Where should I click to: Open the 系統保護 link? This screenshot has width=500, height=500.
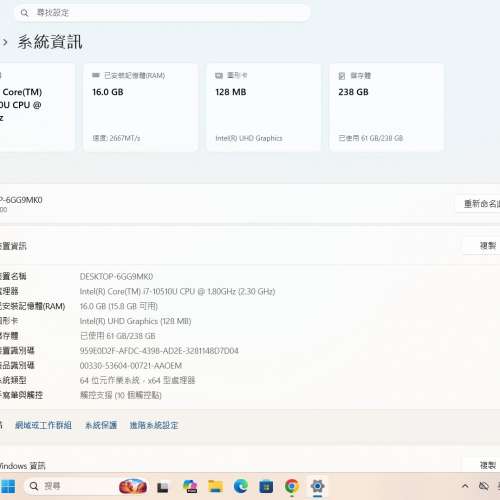(101, 425)
